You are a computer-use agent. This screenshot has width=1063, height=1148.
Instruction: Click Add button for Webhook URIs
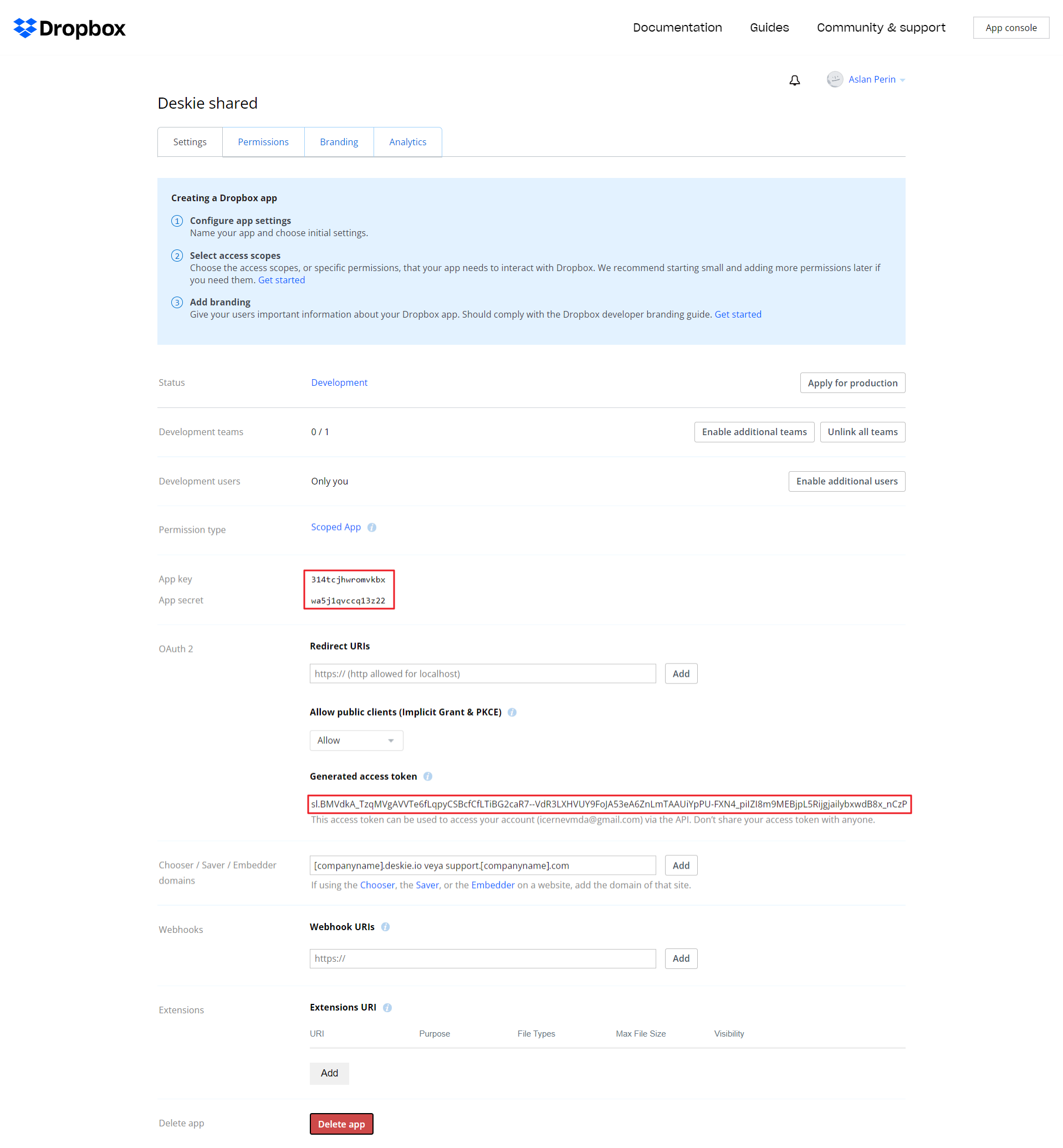[681, 958]
